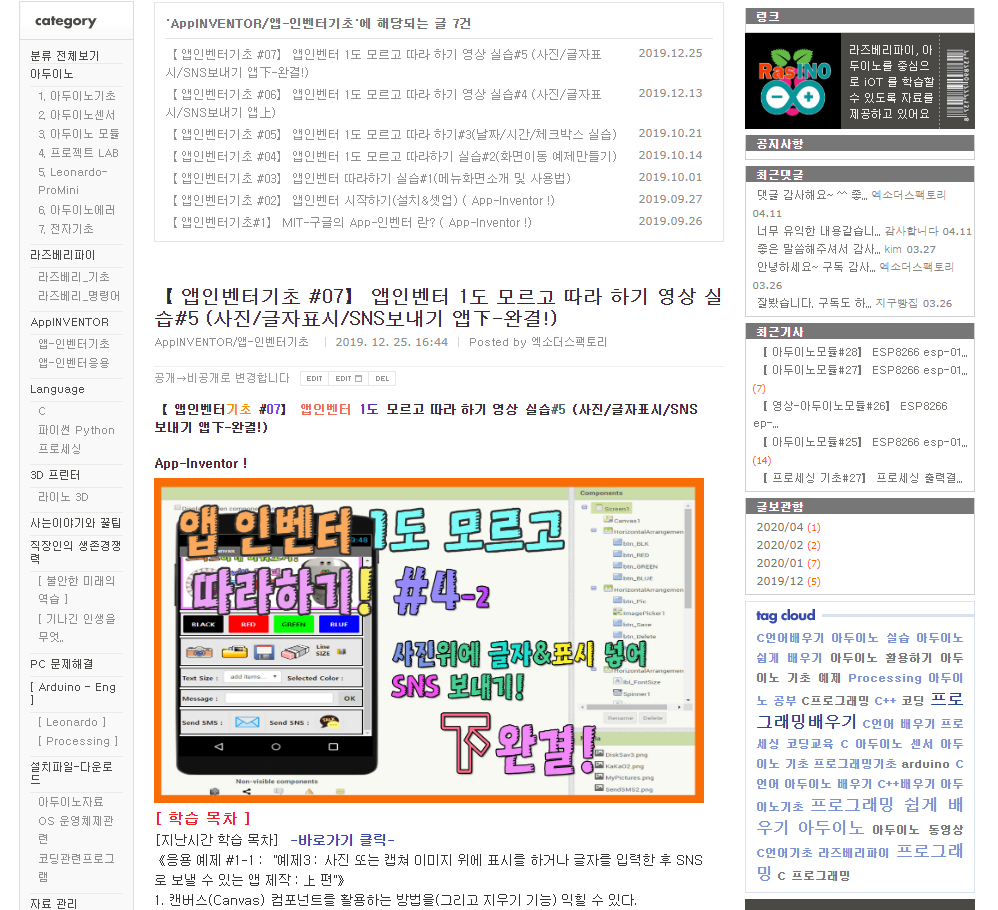Image resolution: width=998 pixels, height=910 pixels.
Task: Open the '아두이노' category
Action: pos(52,74)
